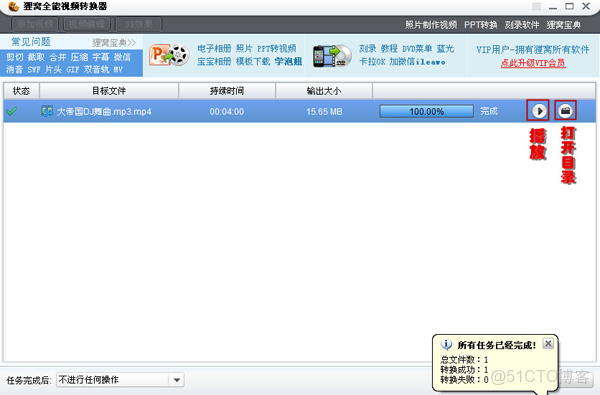Click the 添加视频 toolbar button
The width and height of the screenshot is (600, 395).
pos(35,24)
